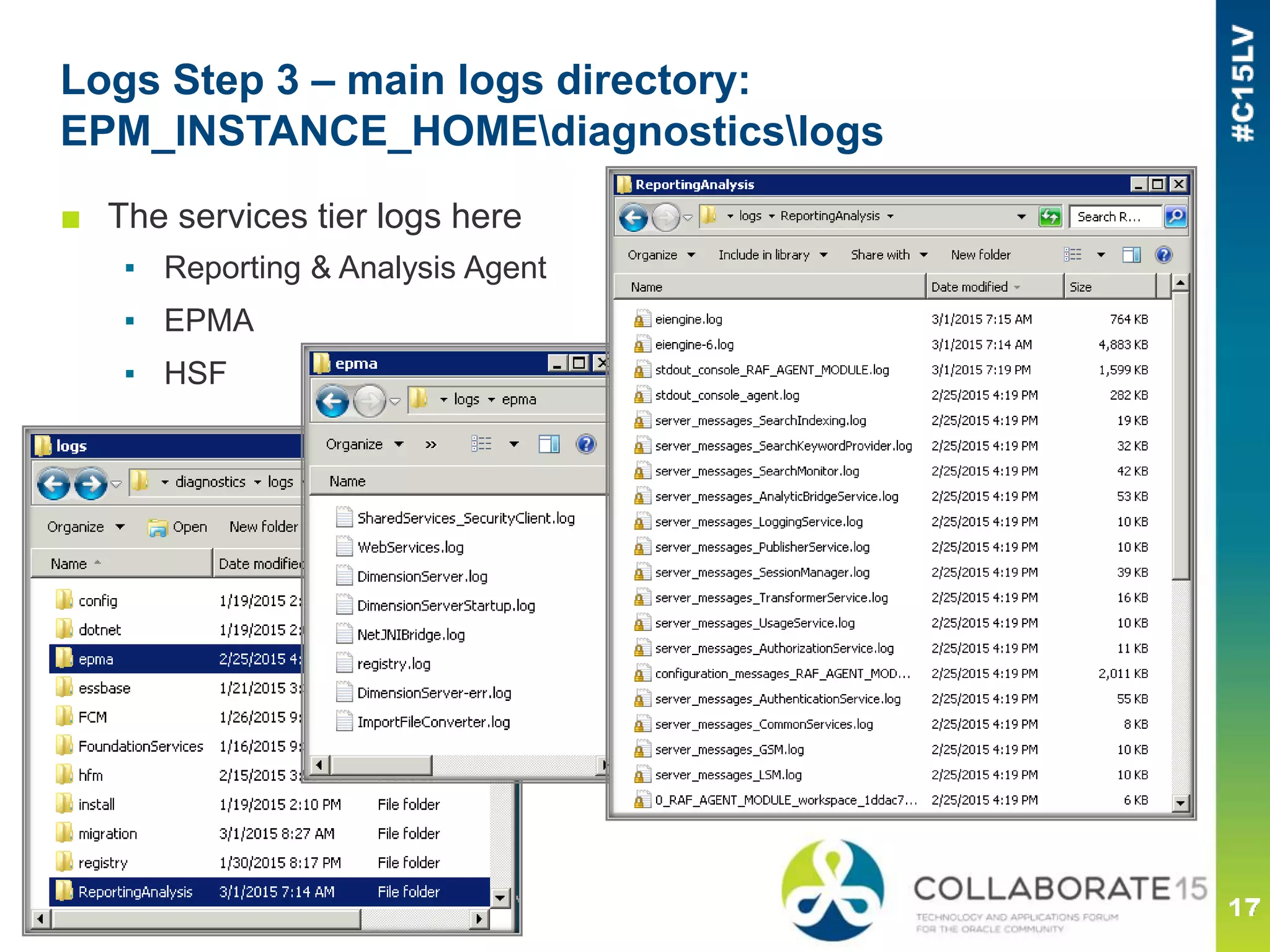This screenshot has height=952, width=1270.
Task: Select the WebServices.log file icon
Action: pyautogui.click(x=344, y=547)
